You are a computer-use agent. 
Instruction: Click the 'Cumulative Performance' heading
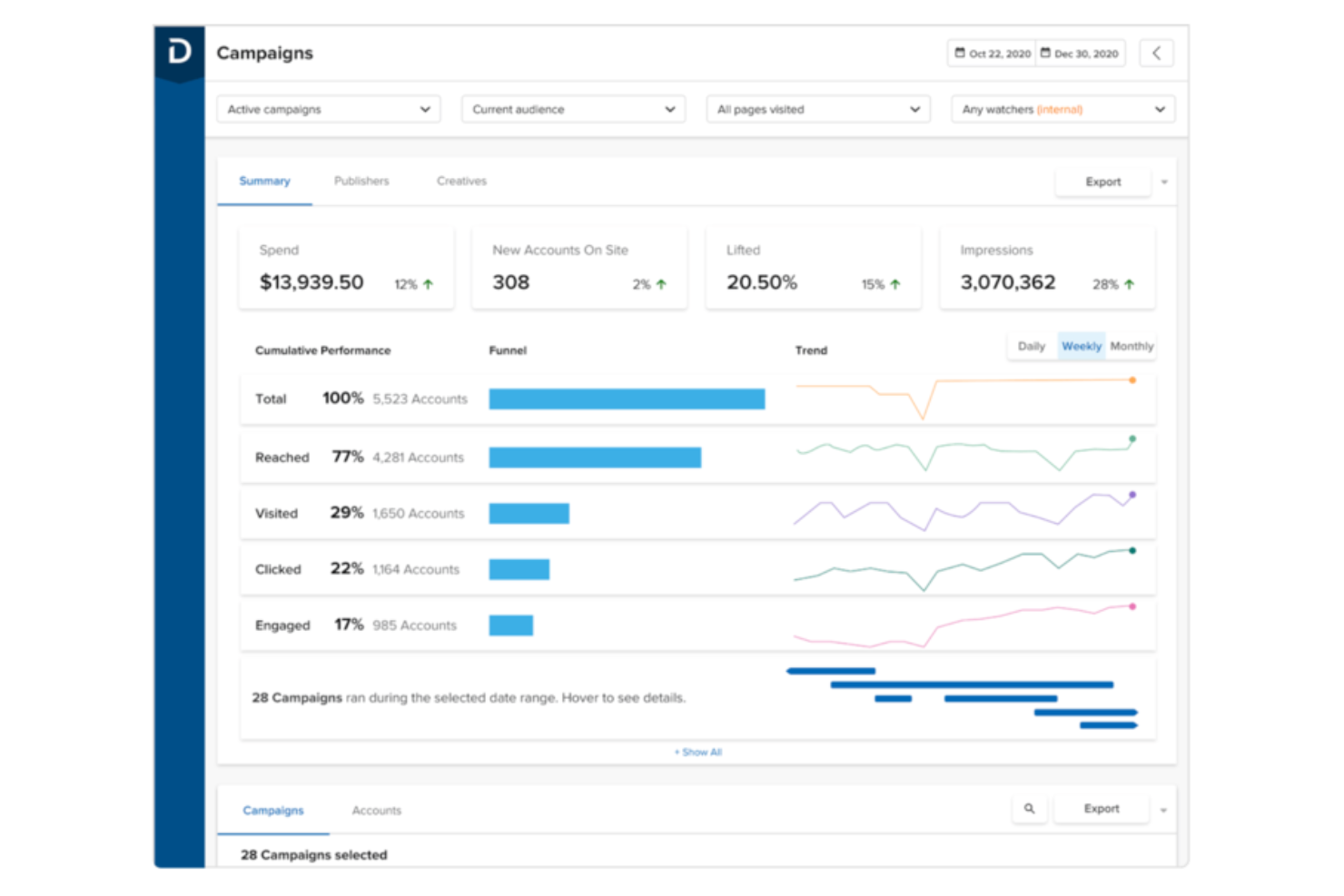322,350
